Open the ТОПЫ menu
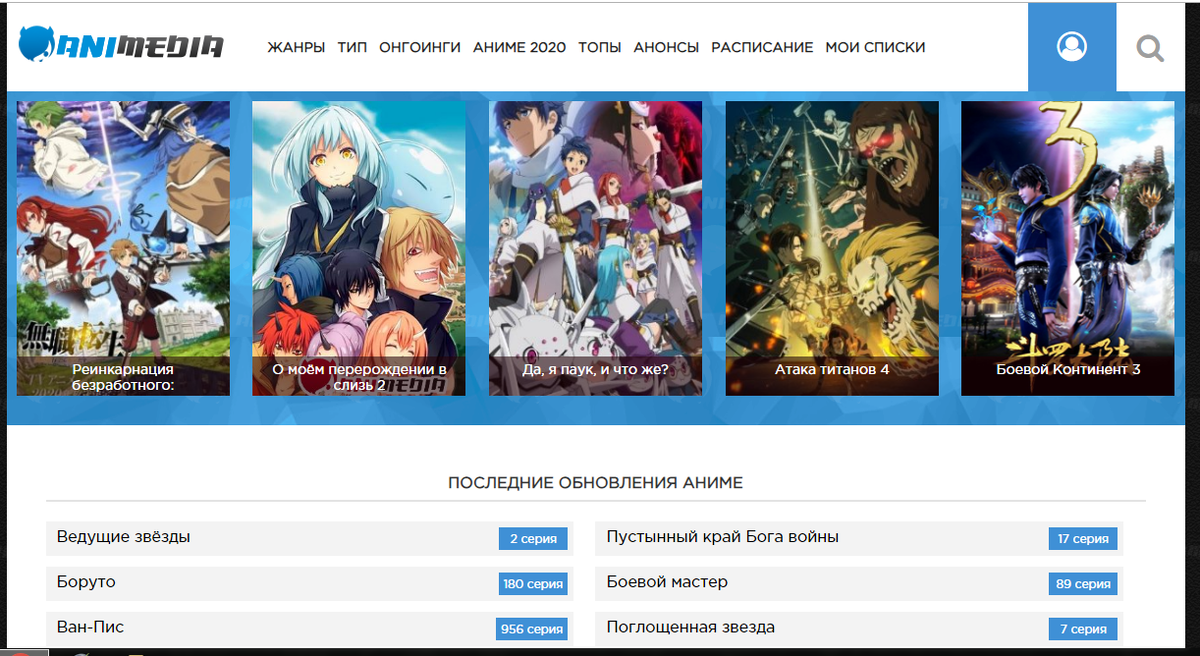Viewport: 1200px width, 656px height. (599, 47)
